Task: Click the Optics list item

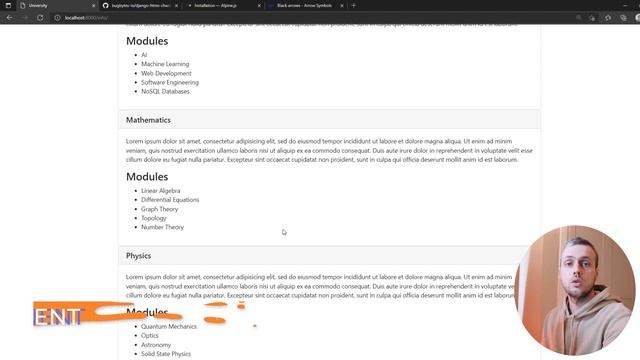Action: (150, 336)
